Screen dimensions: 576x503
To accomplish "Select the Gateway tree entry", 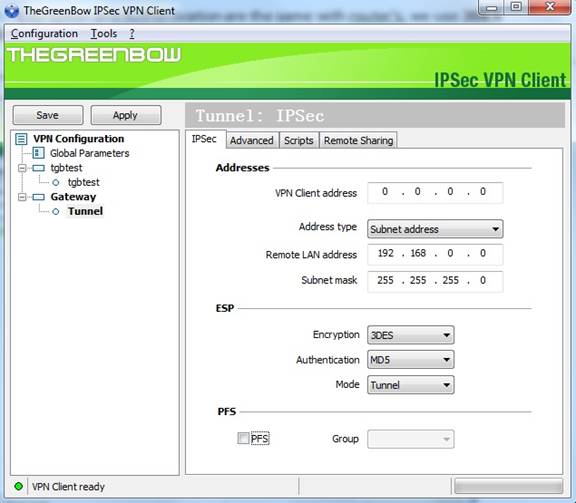I will coord(73,197).
